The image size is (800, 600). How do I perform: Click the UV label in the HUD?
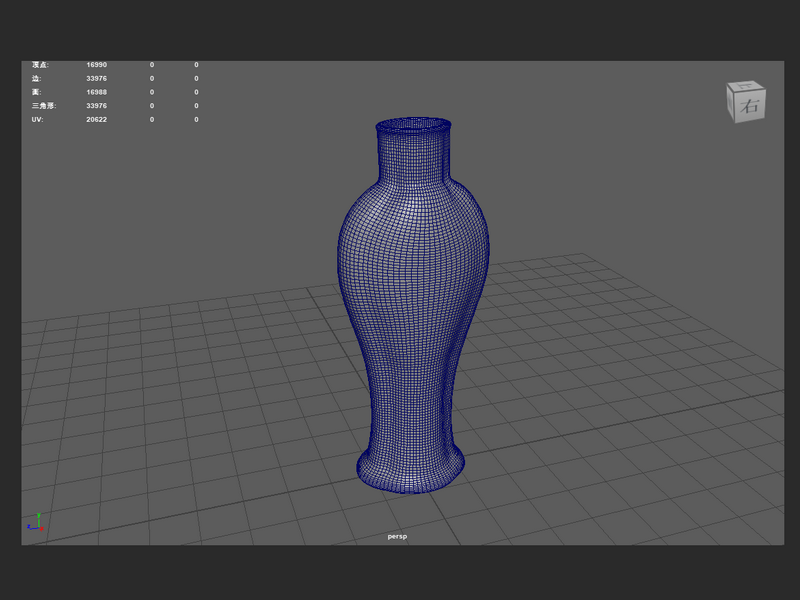click(37, 119)
